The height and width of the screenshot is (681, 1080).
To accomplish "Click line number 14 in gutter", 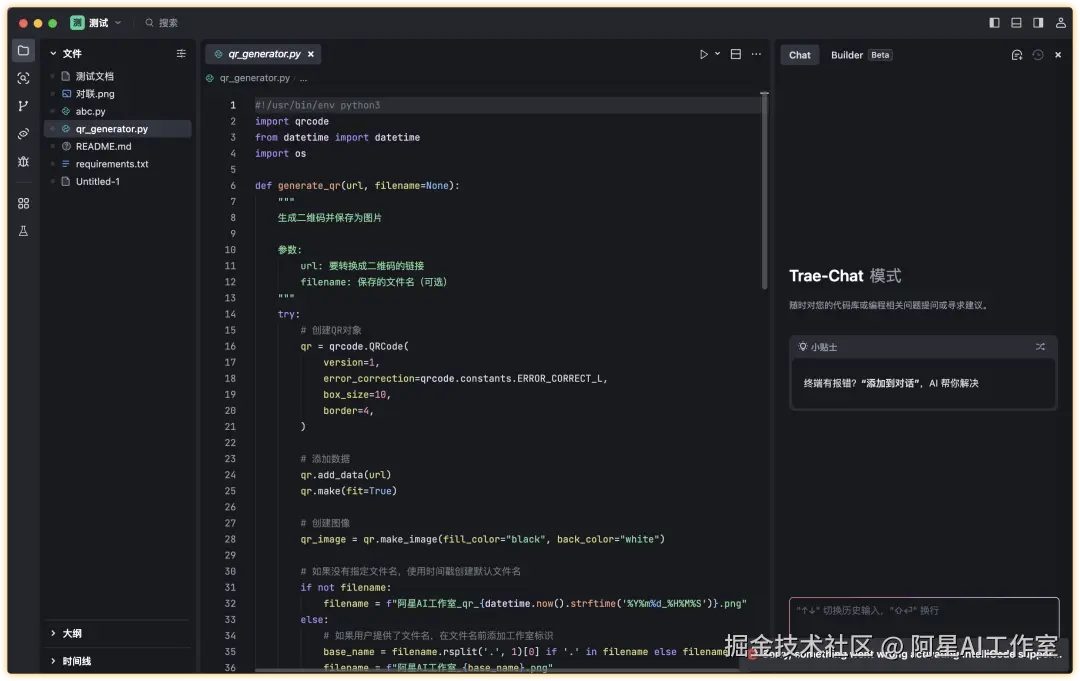I will 230,315.
